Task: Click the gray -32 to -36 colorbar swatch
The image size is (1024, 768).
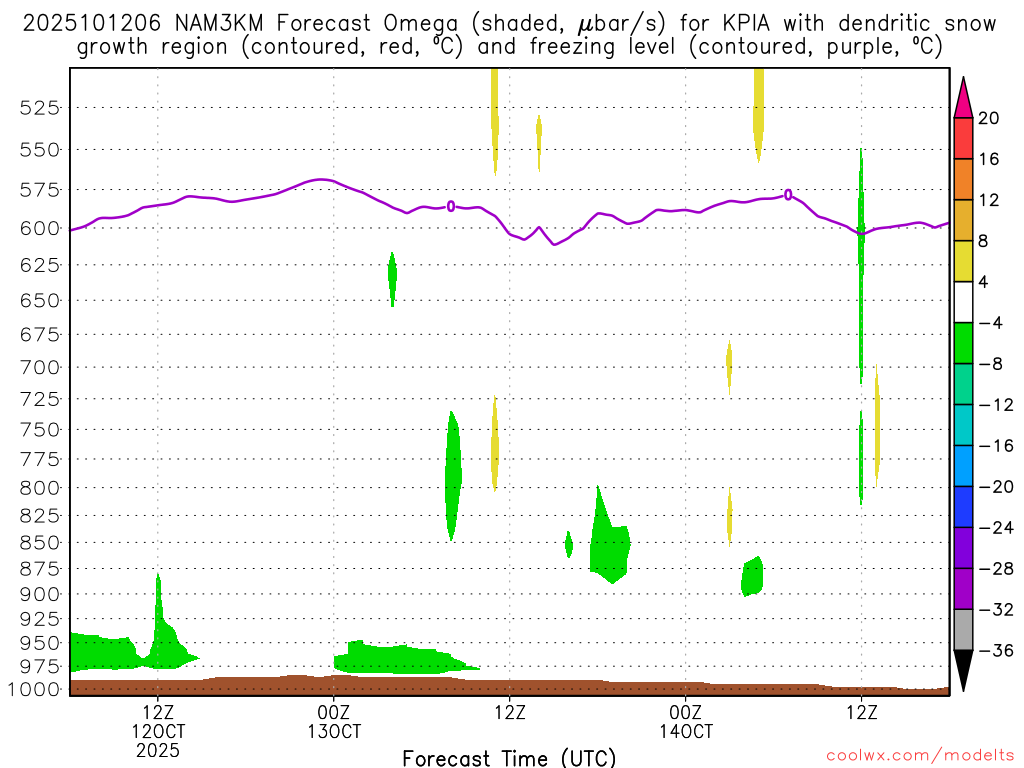Action: click(963, 630)
